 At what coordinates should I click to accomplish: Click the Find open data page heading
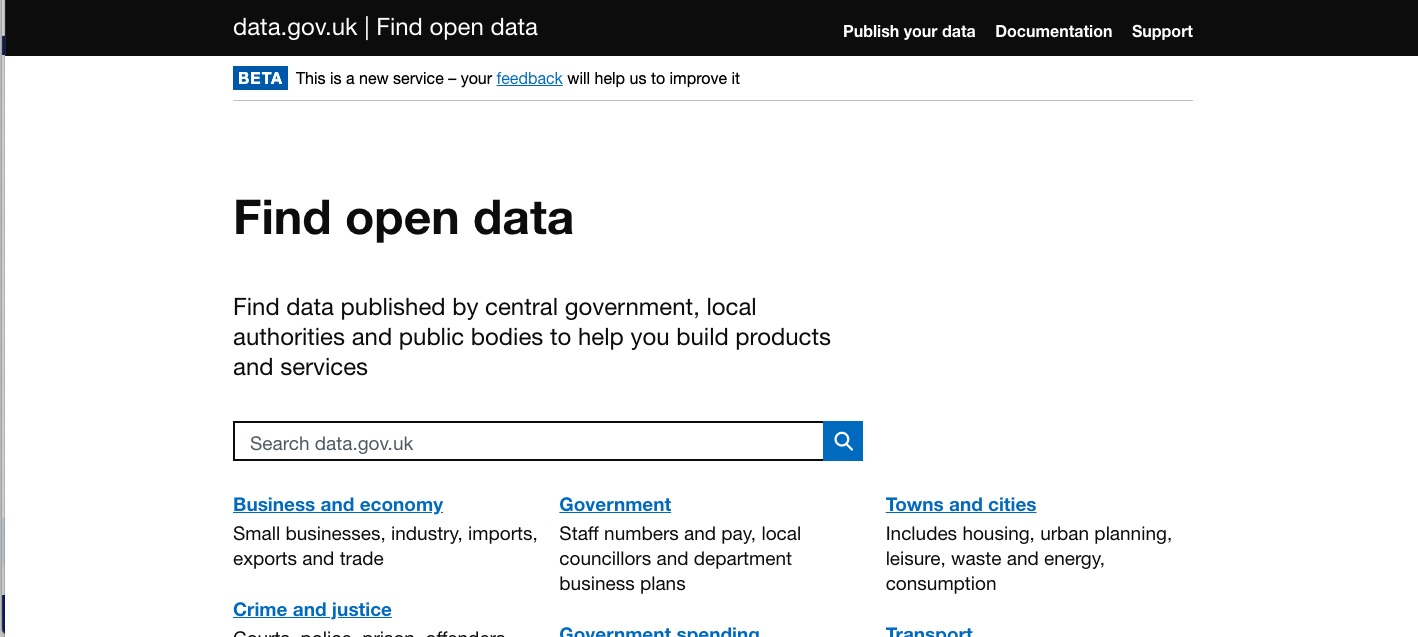point(402,218)
